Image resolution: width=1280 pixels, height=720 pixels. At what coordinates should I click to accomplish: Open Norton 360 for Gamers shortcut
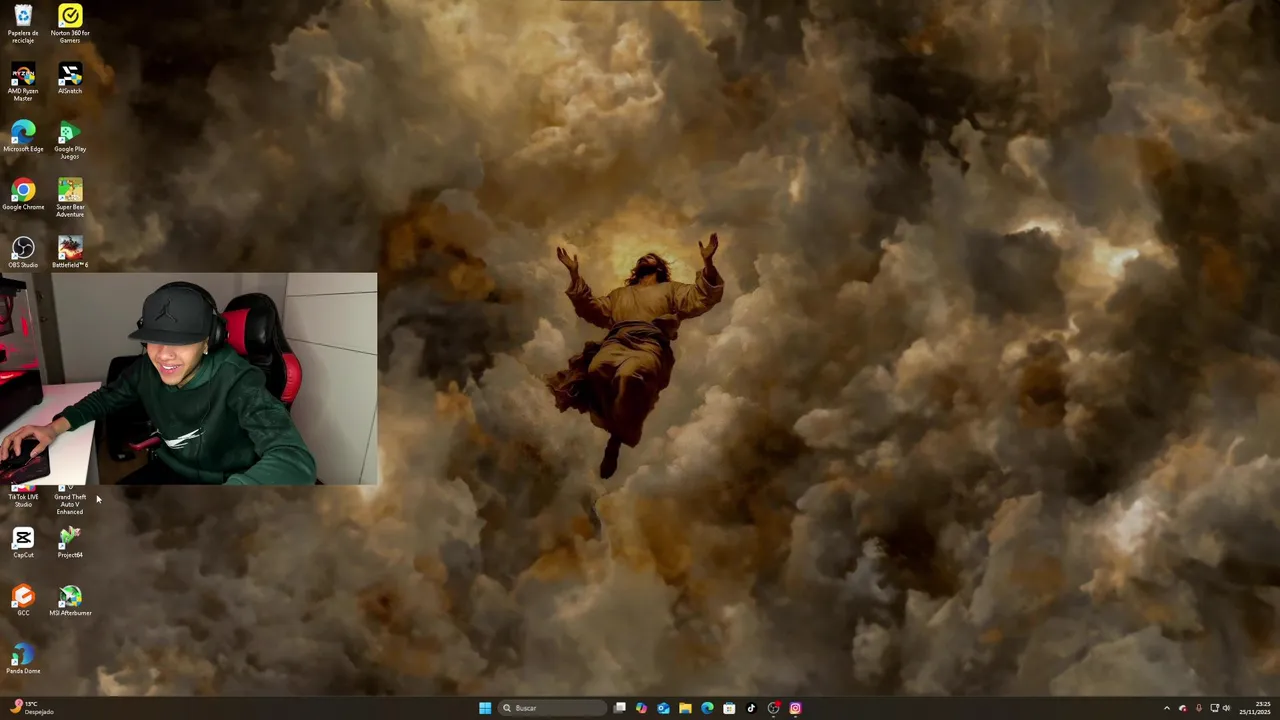pos(70,23)
